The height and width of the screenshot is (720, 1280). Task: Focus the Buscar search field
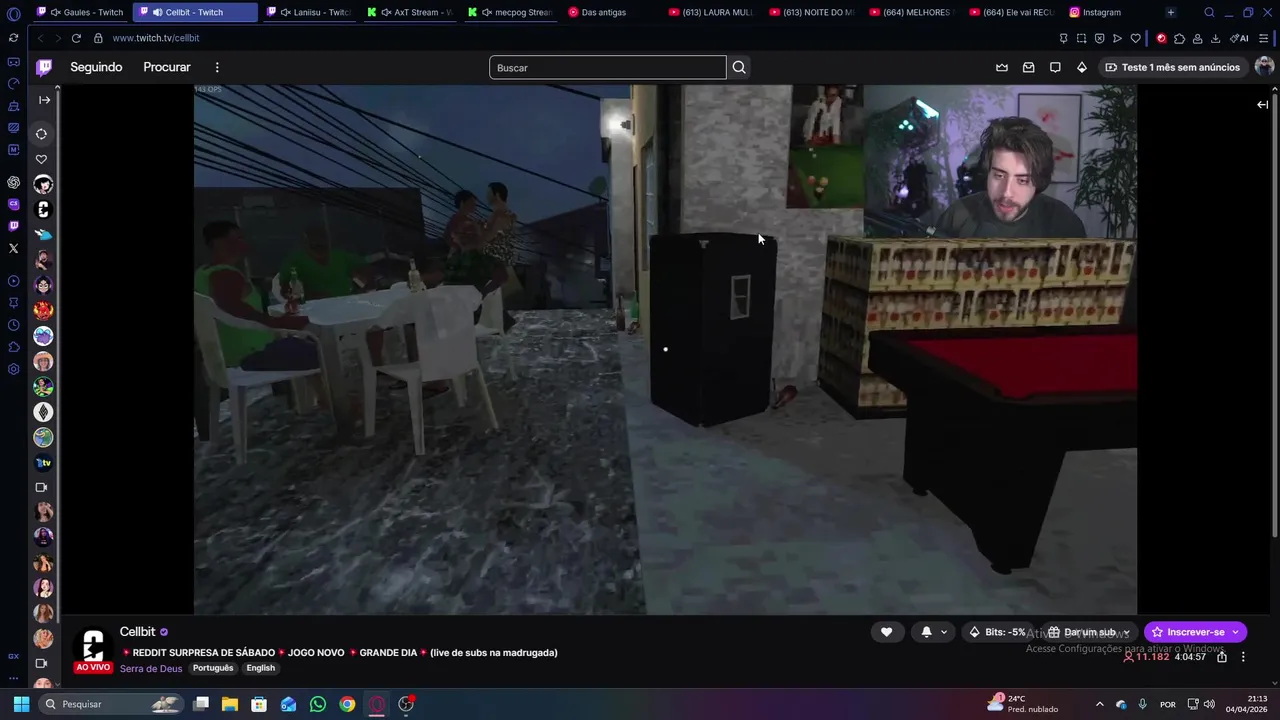[607, 67]
